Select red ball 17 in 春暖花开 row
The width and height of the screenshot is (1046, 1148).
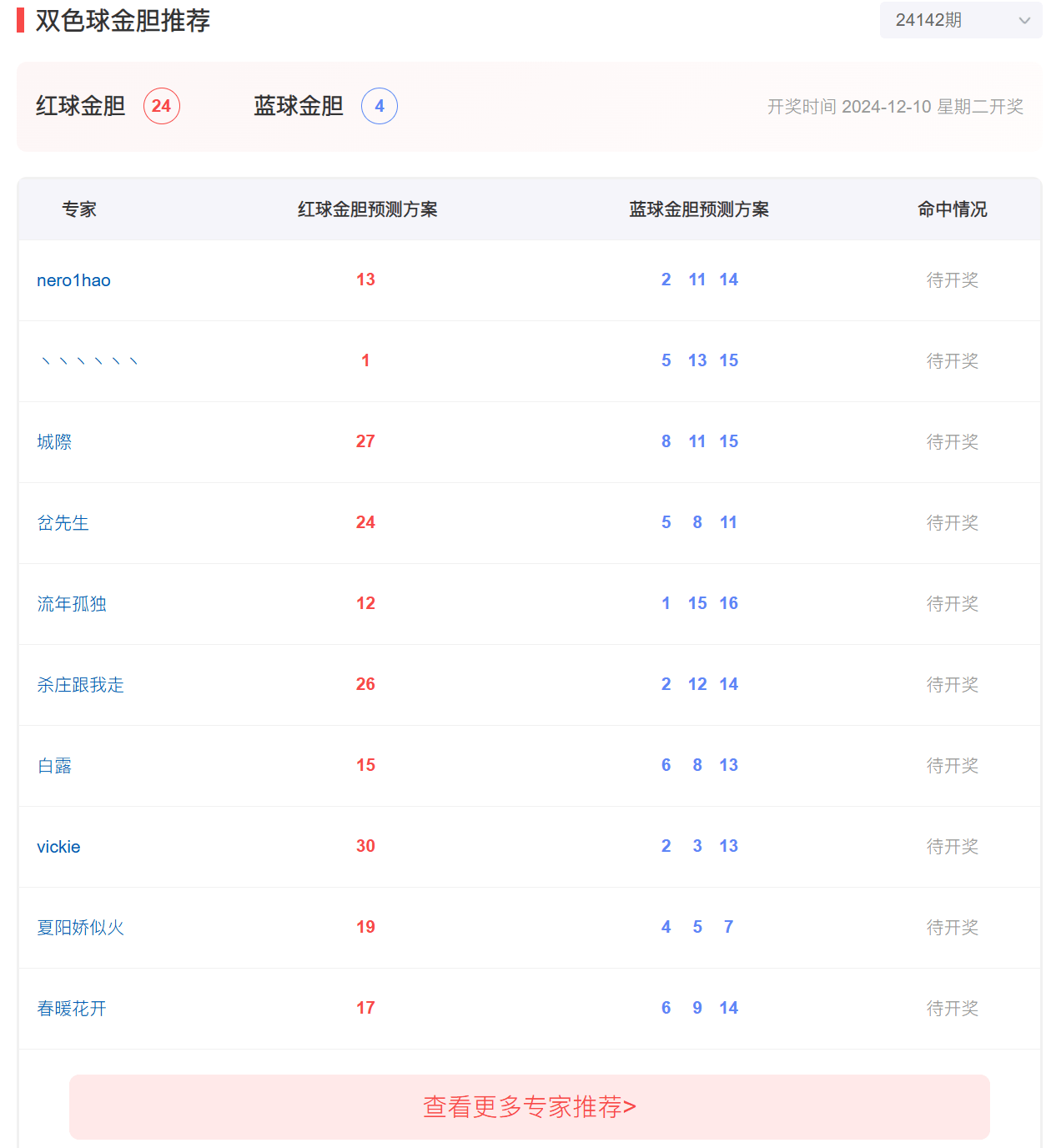pyautogui.click(x=365, y=1008)
